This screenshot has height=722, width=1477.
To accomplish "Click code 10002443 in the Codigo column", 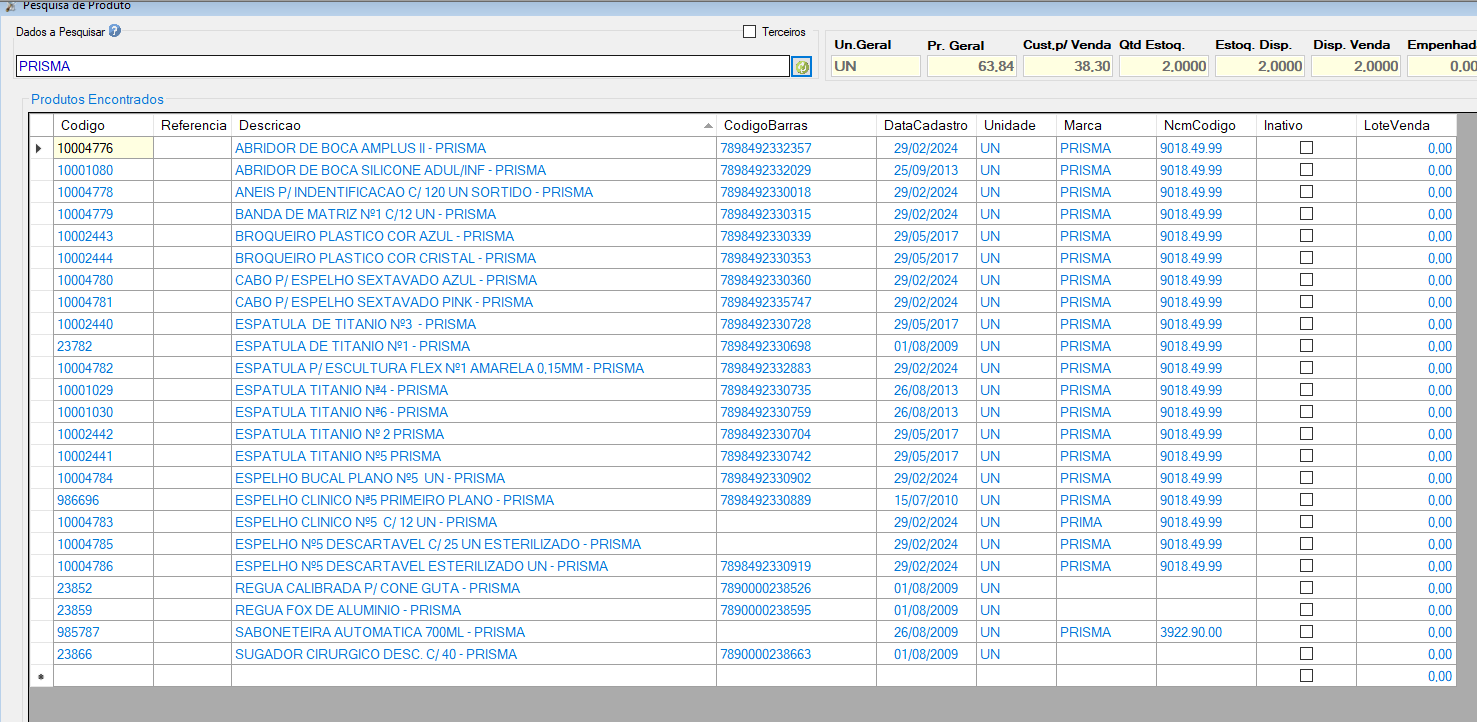I will point(85,236).
